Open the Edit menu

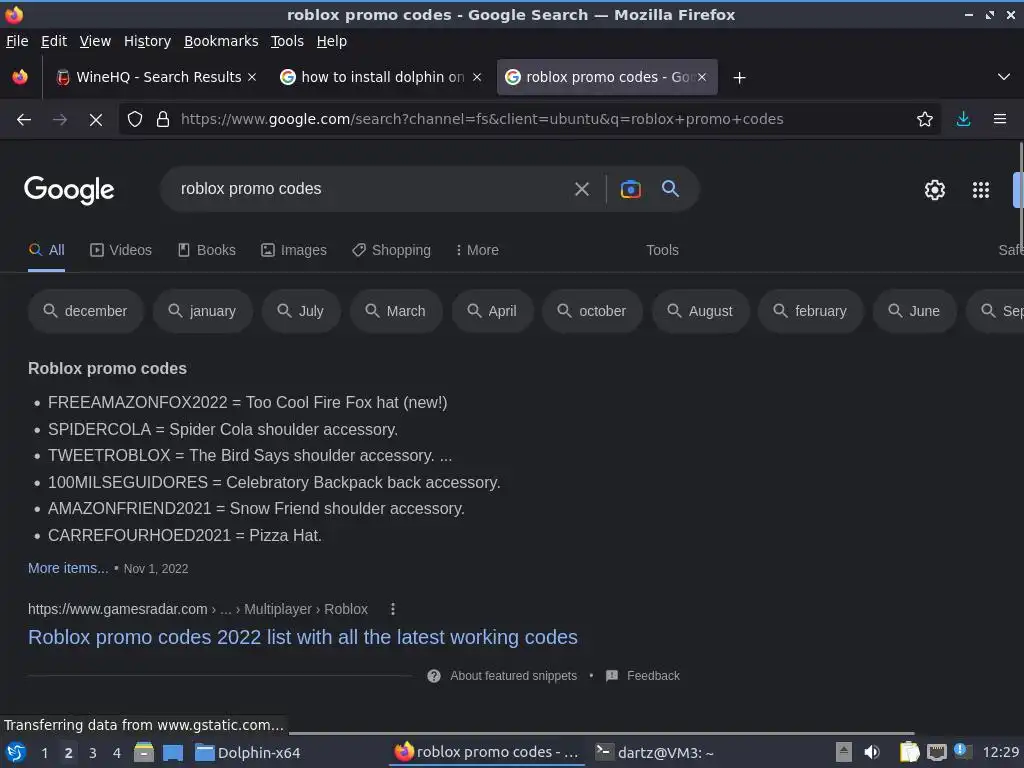pos(54,41)
